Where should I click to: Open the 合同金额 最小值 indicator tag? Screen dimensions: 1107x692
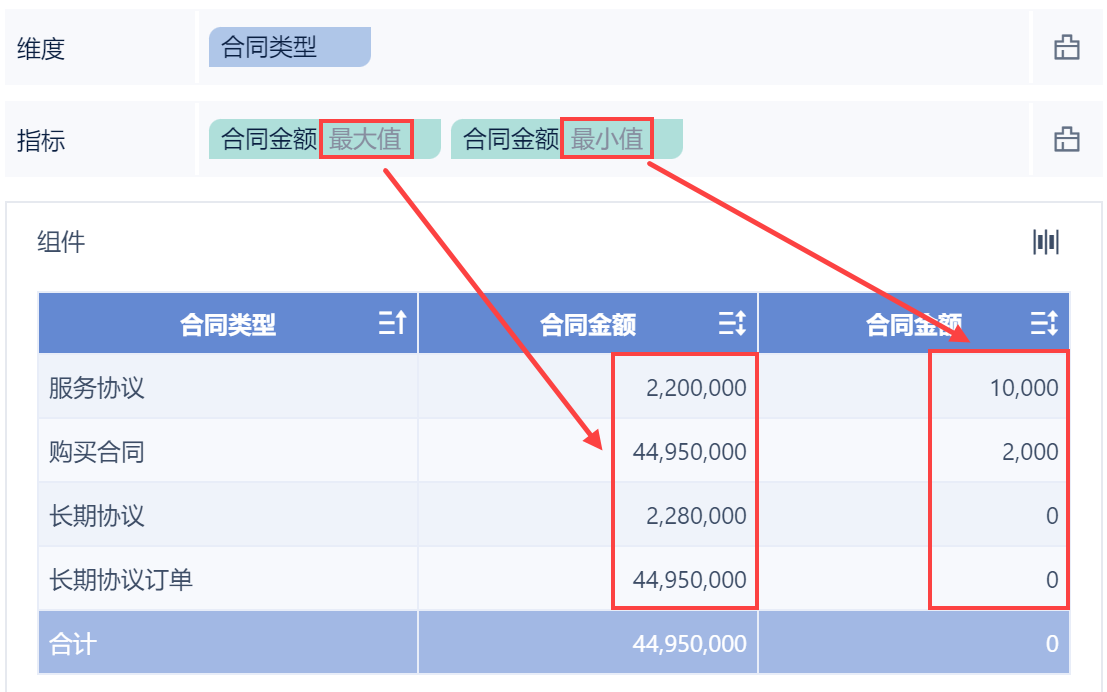coord(567,139)
